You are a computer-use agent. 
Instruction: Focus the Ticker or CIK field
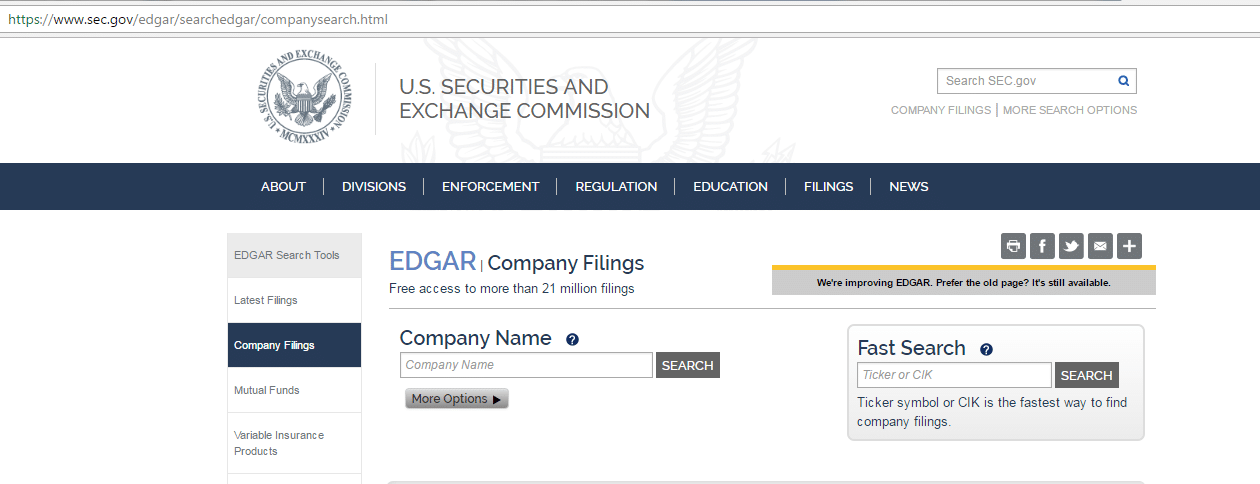(x=955, y=375)
